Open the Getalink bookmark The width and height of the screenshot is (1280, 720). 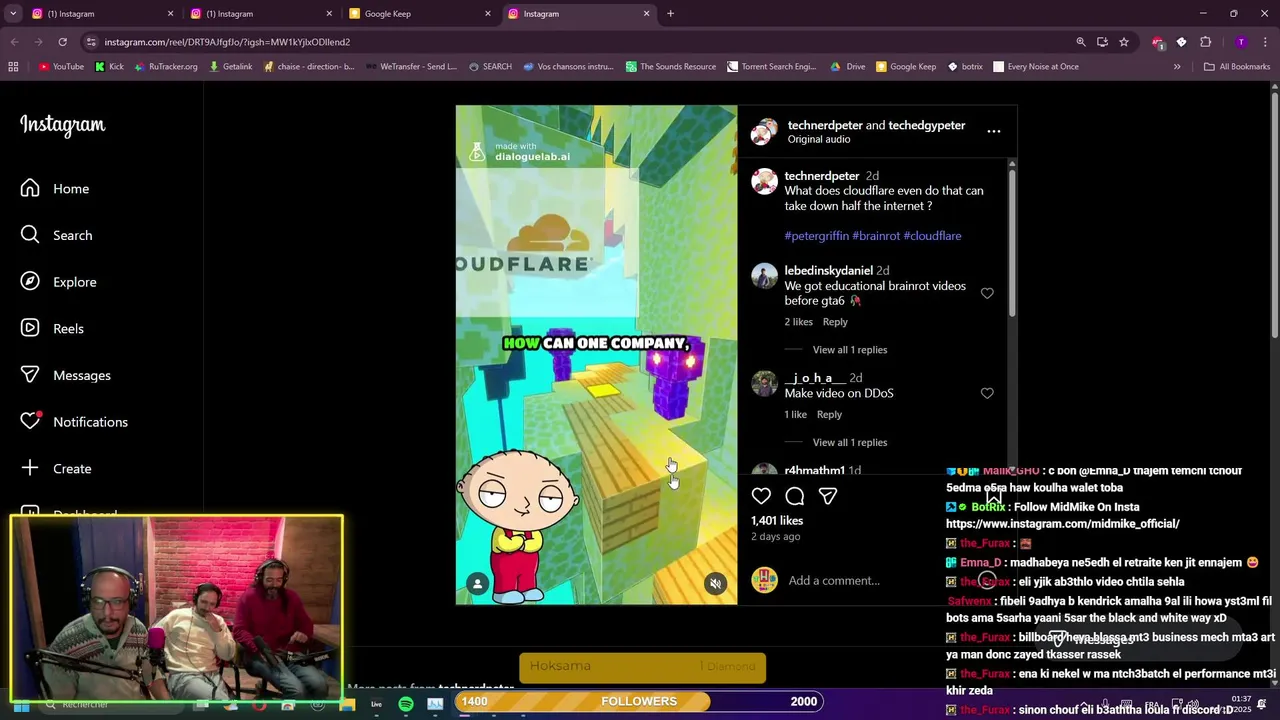(231, 67)
